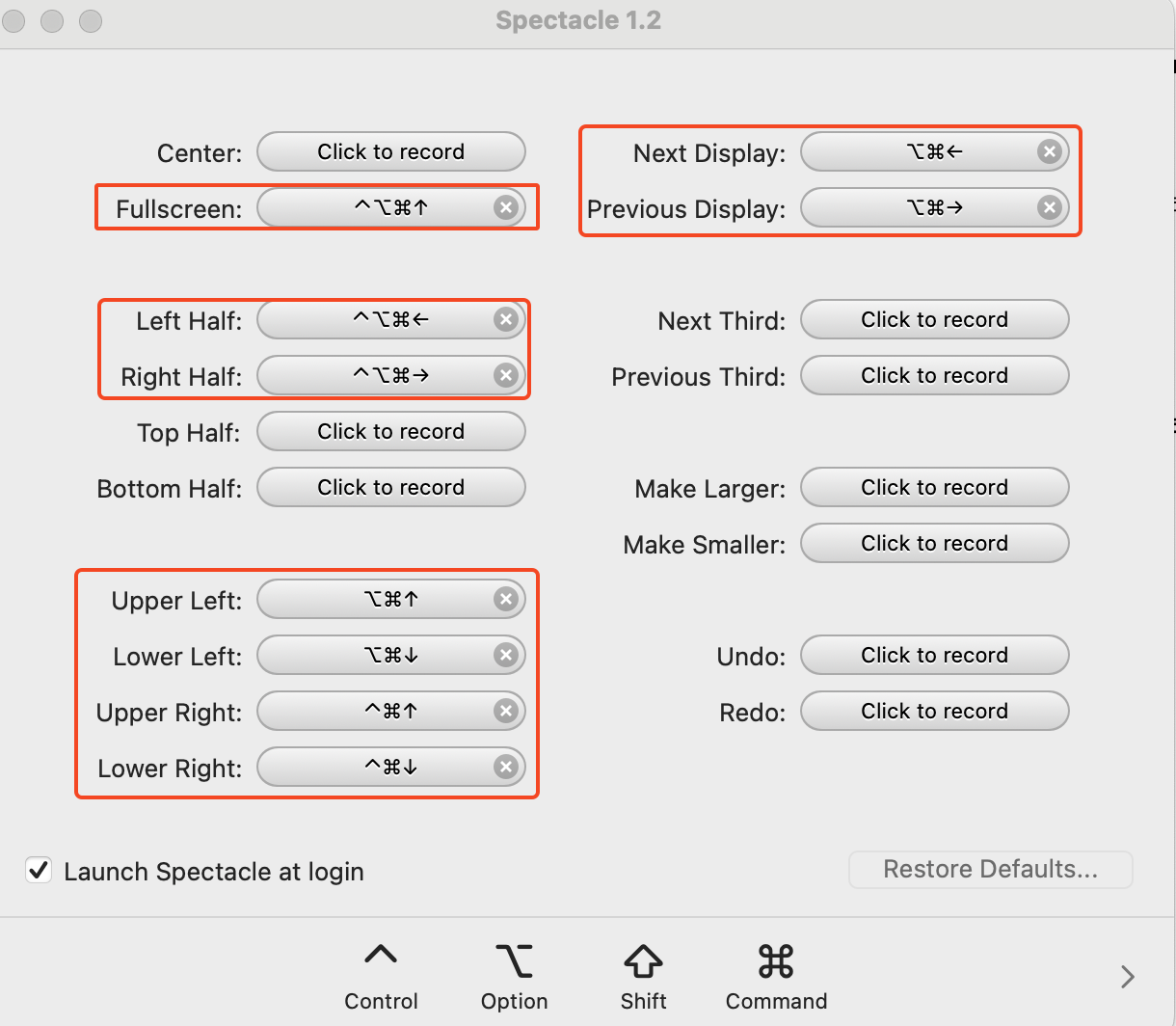Toggle Launch Spectacle at login checkbox
Screen dimensions: 1176x1026
click(39, 871)
